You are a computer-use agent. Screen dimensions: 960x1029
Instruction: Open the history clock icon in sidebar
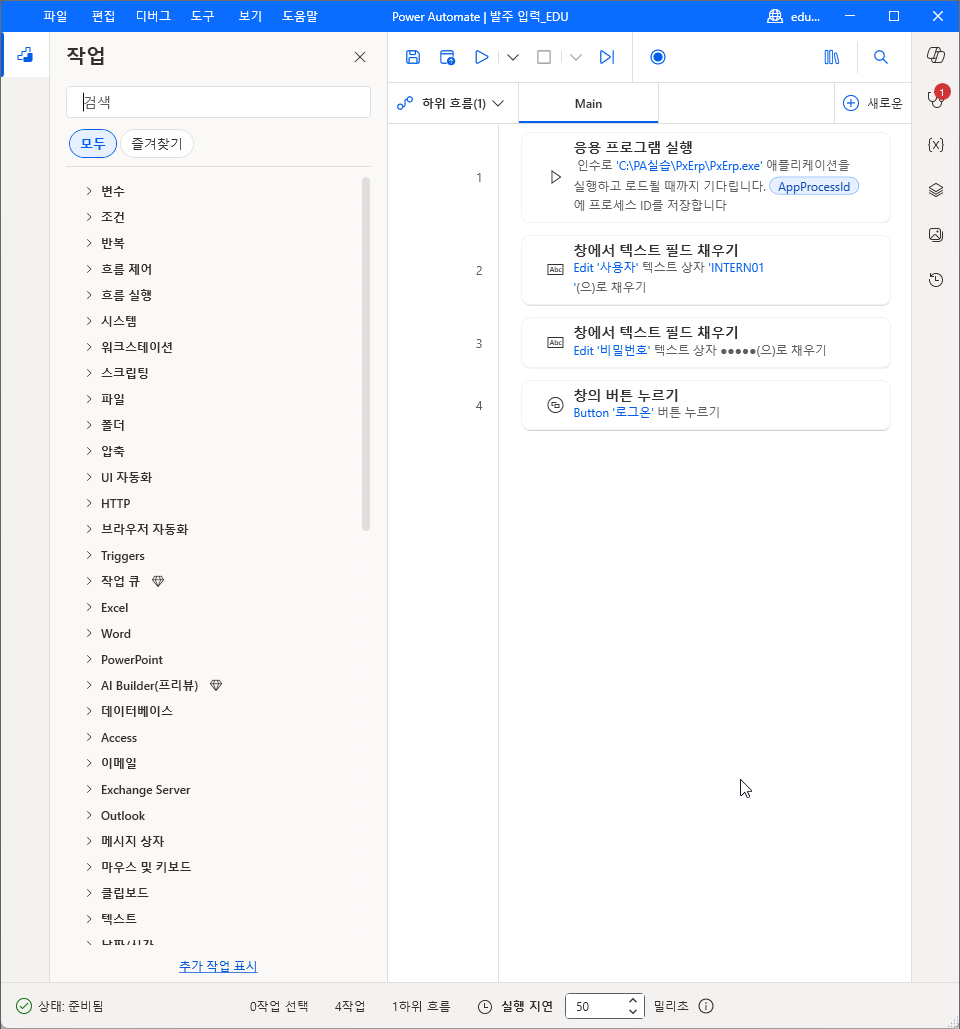936,280
